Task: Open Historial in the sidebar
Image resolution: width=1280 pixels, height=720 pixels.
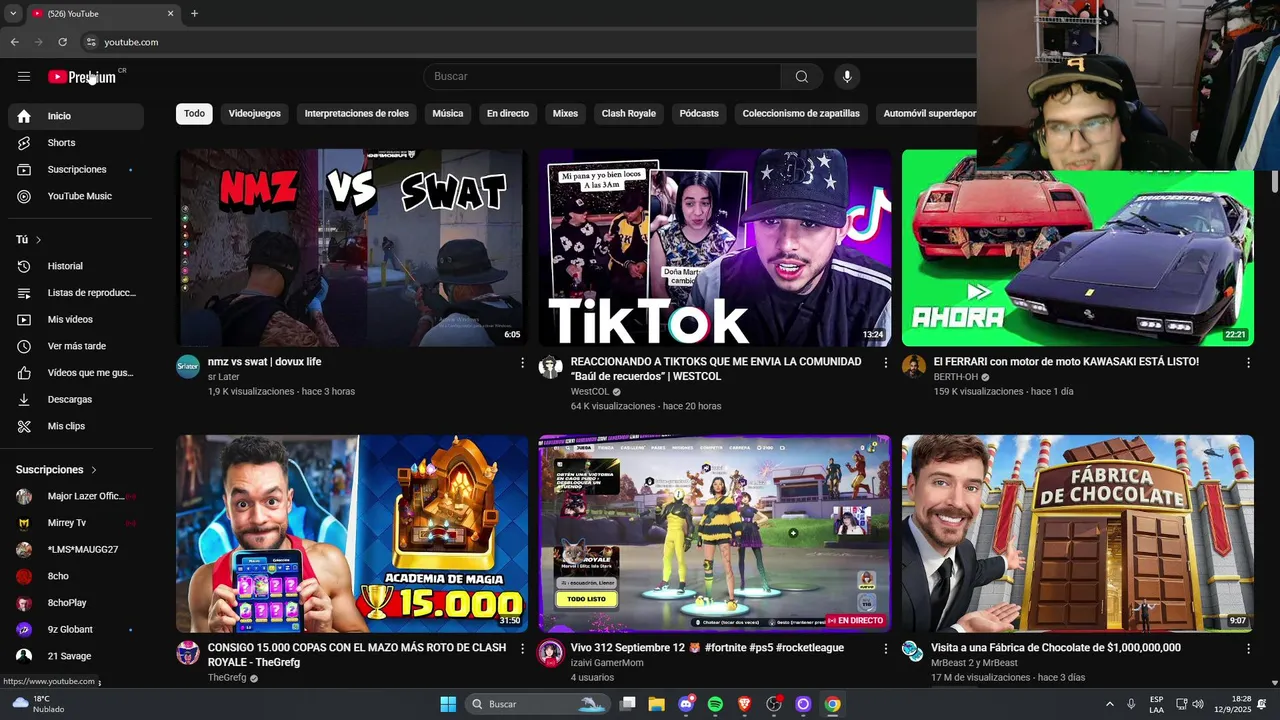Action: (76, 266)
